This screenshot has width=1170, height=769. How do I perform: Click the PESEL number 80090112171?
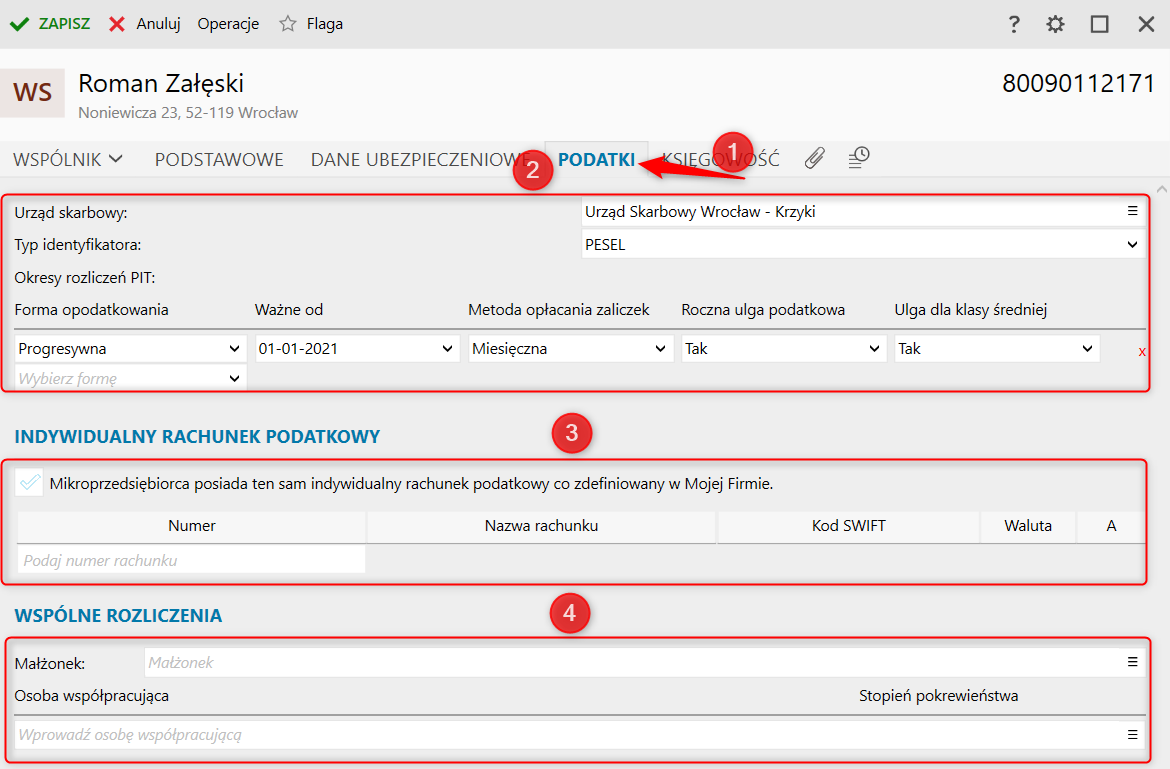tap(1078, 84)
